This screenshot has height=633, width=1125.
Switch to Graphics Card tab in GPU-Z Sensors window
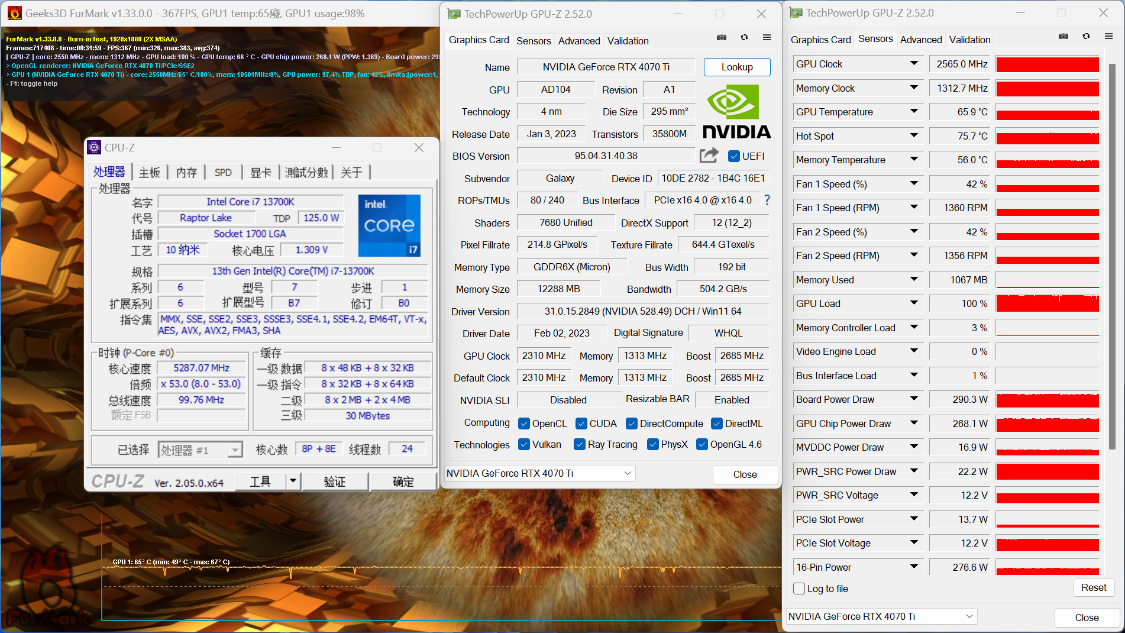pyautogui.click(x=820, y=39)
